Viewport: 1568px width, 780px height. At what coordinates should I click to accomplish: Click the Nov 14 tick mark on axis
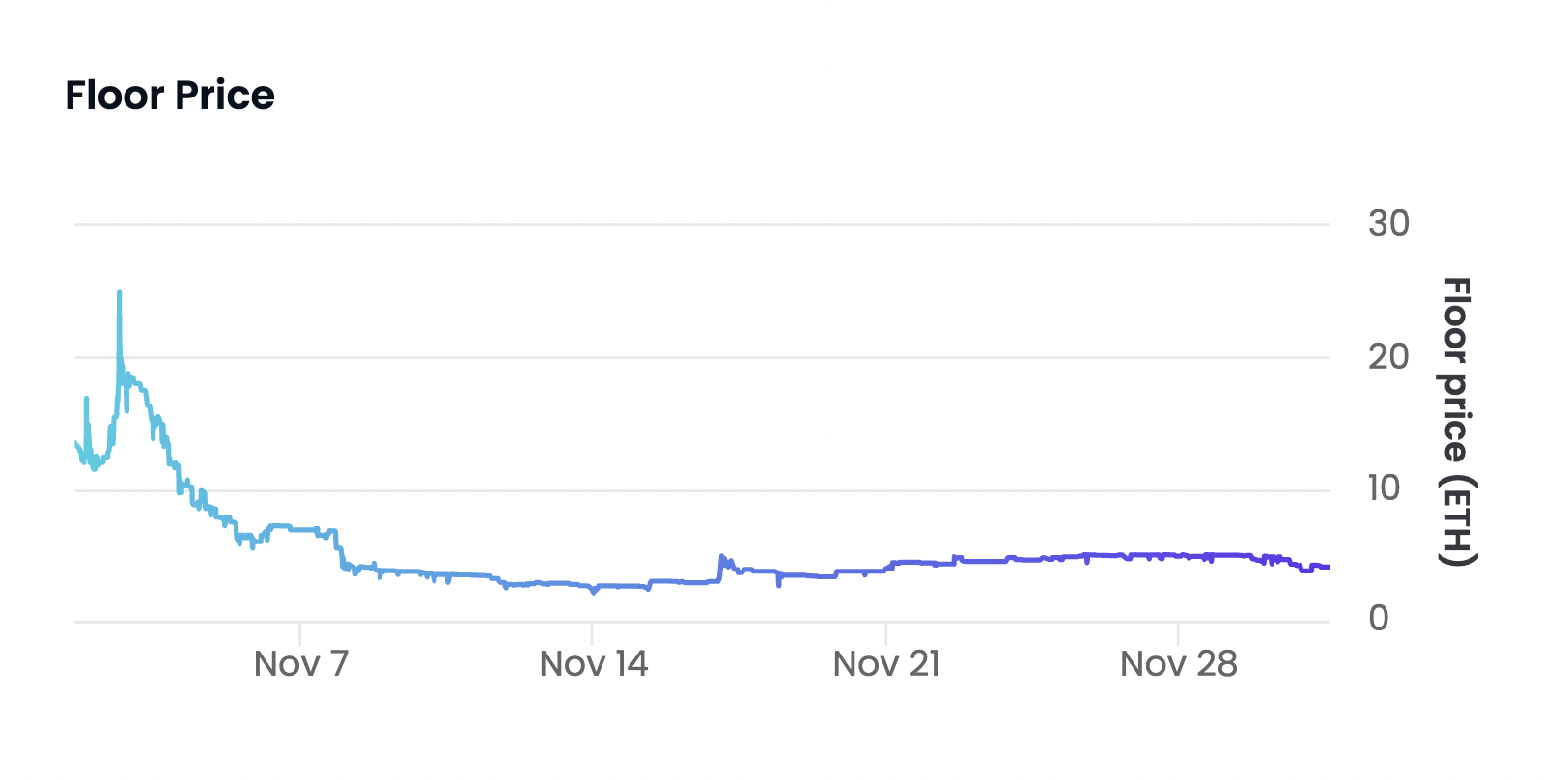click(592, 632)
